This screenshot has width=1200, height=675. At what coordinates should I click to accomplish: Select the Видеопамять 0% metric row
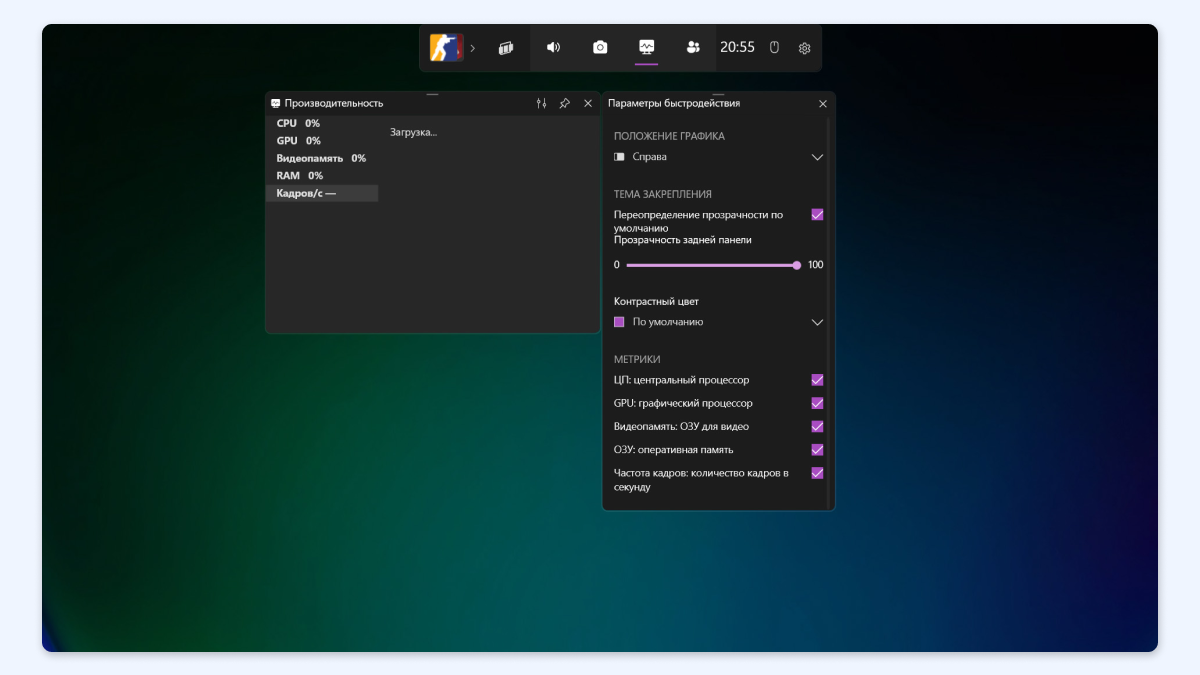pos(322,158)
